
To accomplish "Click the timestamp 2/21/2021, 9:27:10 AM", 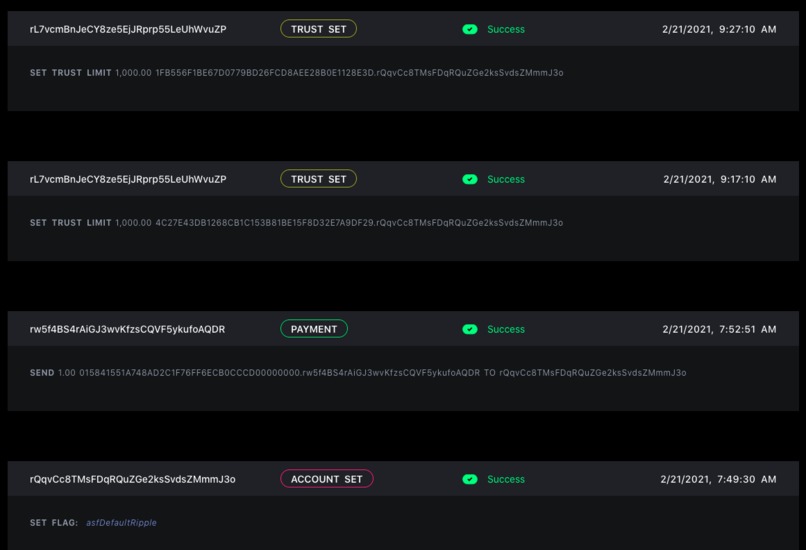I will tap(719, 29).
